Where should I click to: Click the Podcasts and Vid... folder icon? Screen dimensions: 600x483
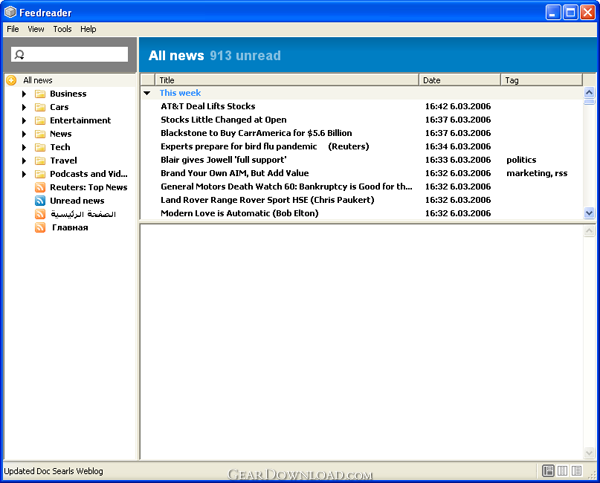click(x=40, y=174)
